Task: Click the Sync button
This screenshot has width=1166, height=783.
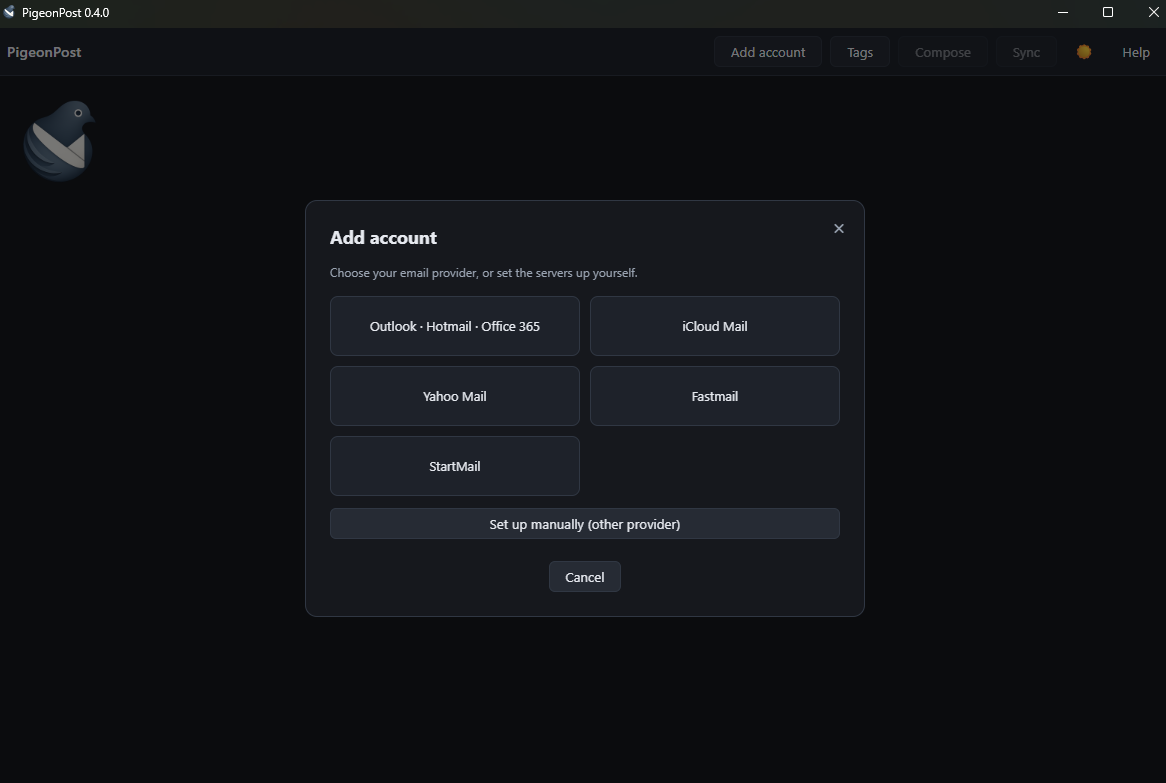Action: click(1025, 52)
